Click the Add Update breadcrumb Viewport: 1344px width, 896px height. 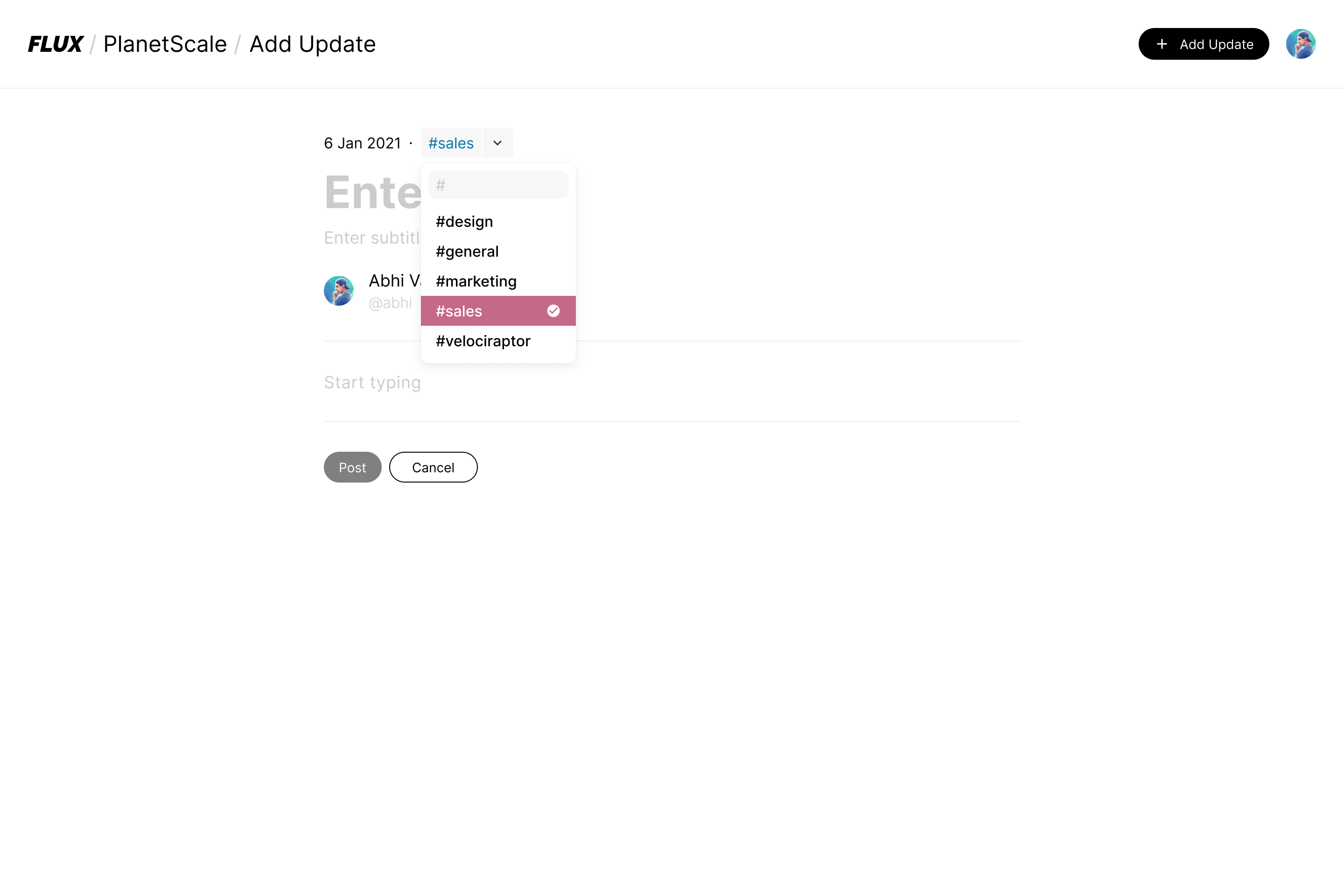pyautogui.click(x=313, y=44)
